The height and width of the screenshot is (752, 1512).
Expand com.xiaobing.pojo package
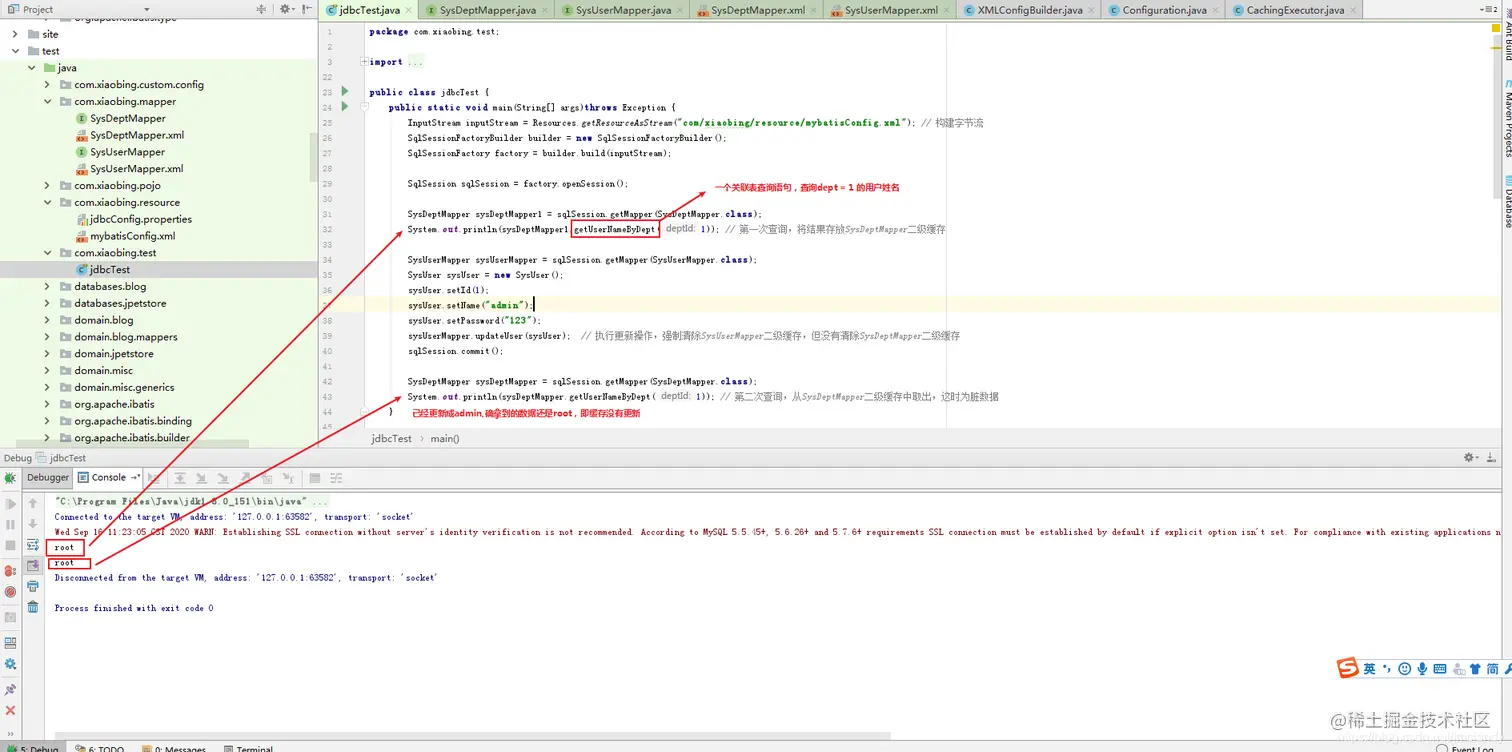pos(48,186)
